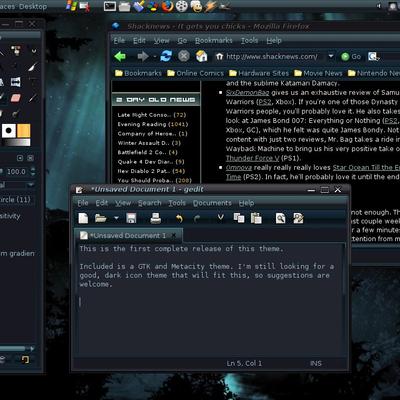Open the Hardware Sites bookmark folder
The width and height of the screenshot is (400, 400).
coord(259,73)
